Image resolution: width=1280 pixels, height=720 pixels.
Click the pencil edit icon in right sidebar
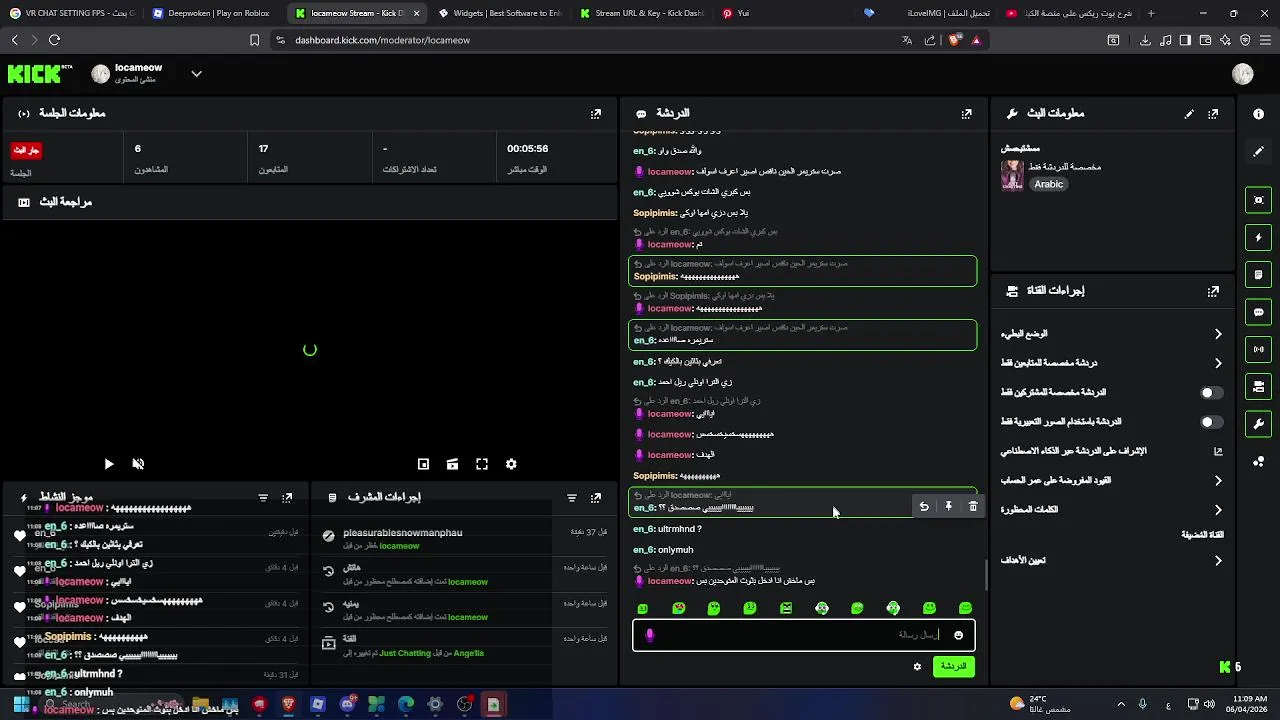[x=1258, y=151]
